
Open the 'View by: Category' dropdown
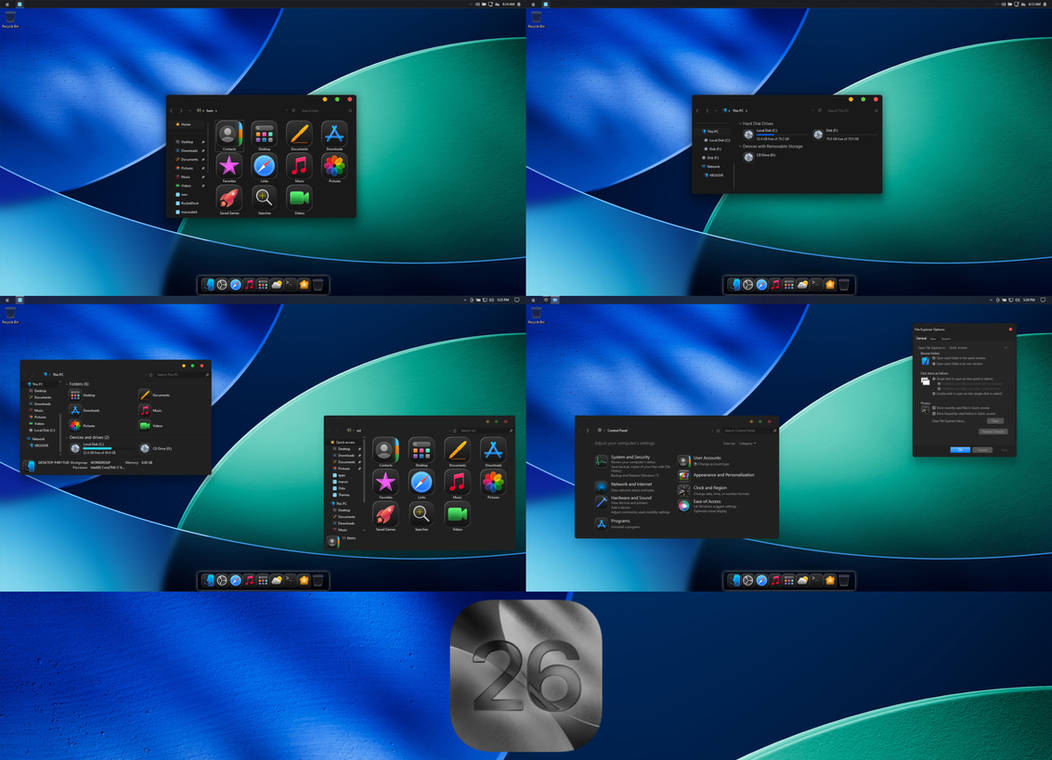pyautogui.click(x=747, y=443)
